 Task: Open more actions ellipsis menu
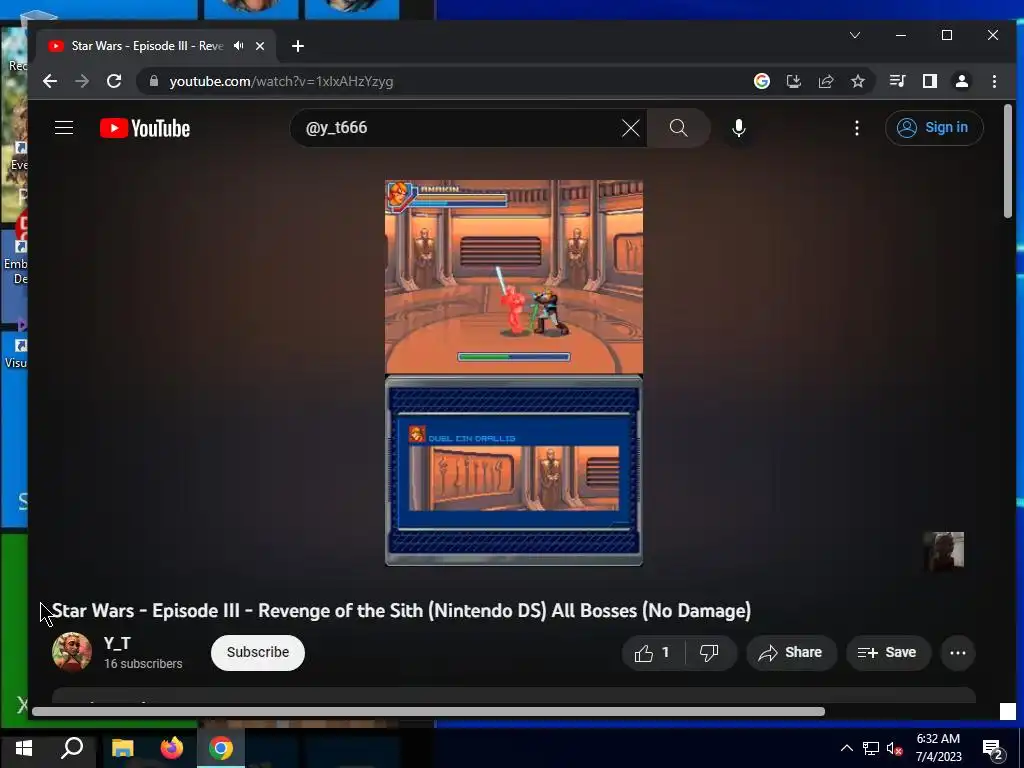(x=957, y=652)
